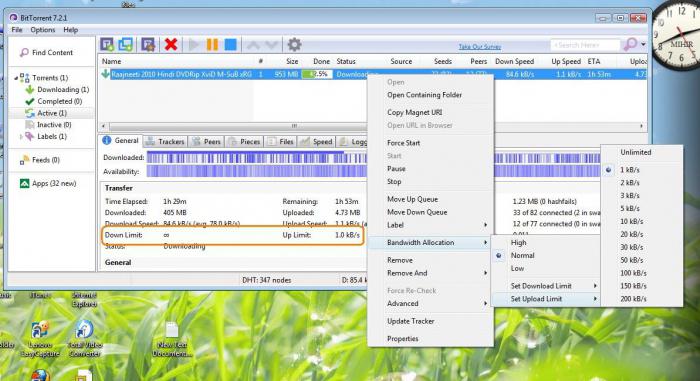This screenshot has height=381, width=700.
Task: Set bandwidth allocation to High
Action: coord(518,243)
